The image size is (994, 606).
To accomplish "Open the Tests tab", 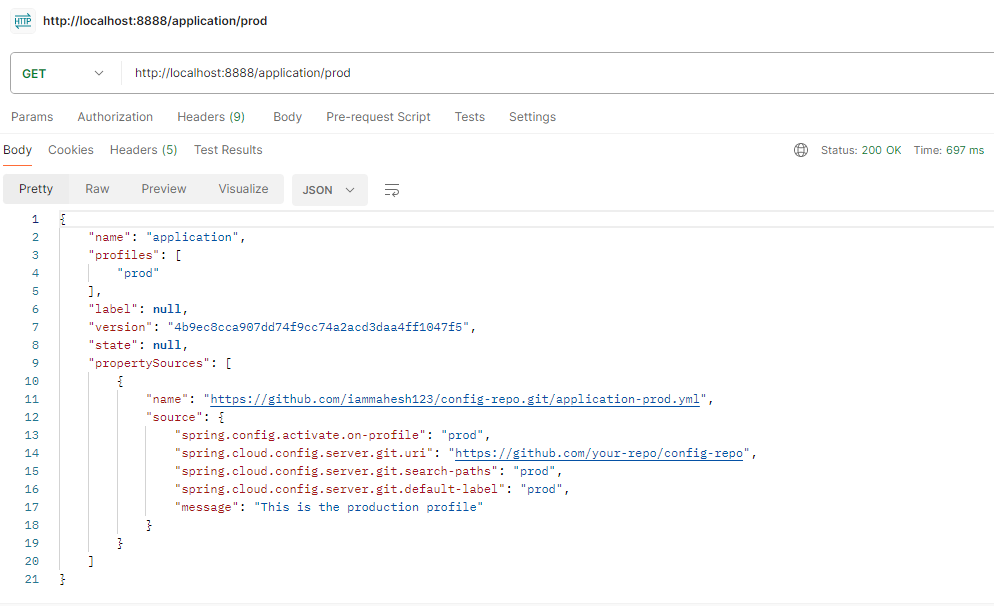I will (469, 117).
